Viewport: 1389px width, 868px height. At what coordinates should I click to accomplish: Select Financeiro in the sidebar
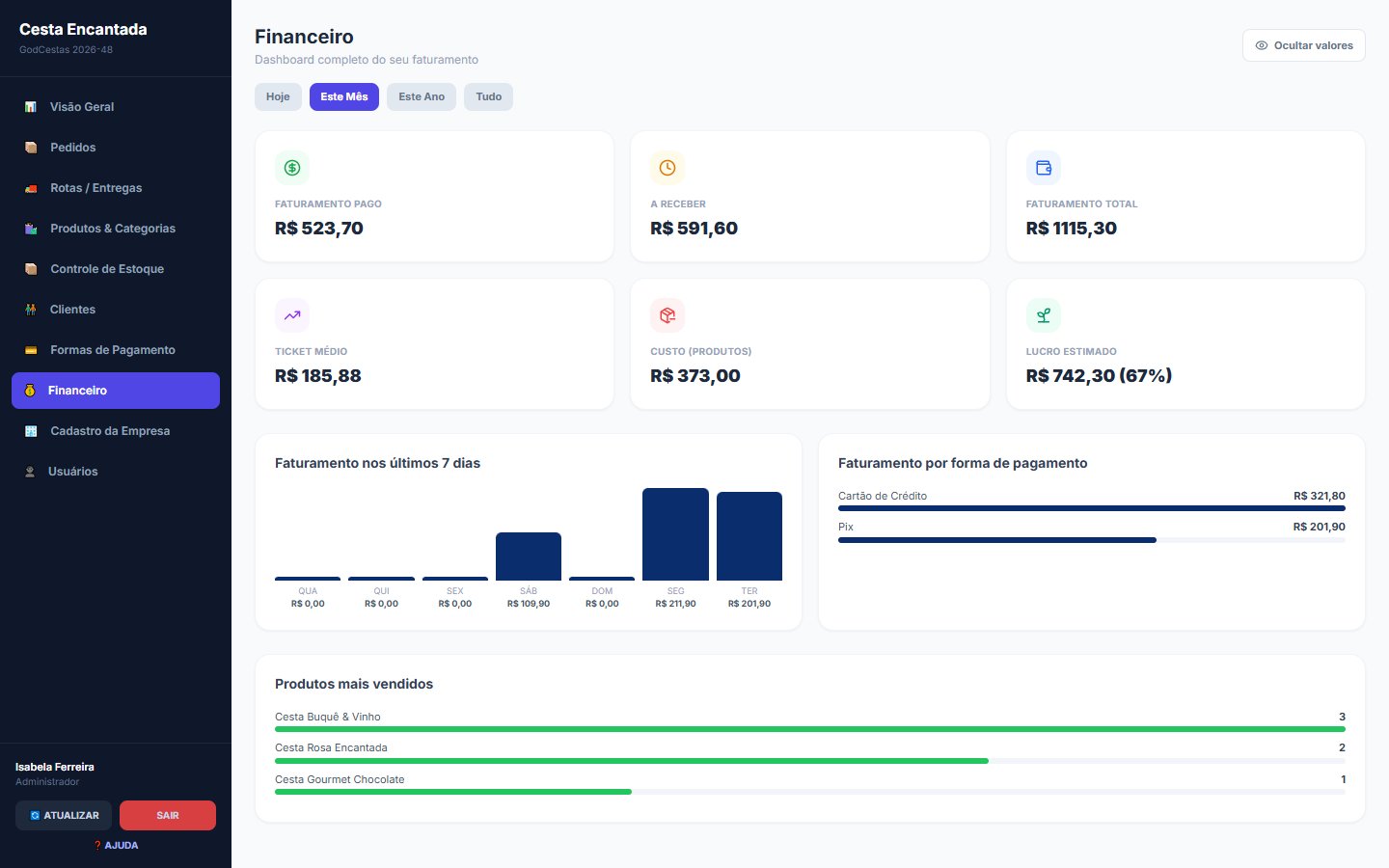tap(116, 391)
